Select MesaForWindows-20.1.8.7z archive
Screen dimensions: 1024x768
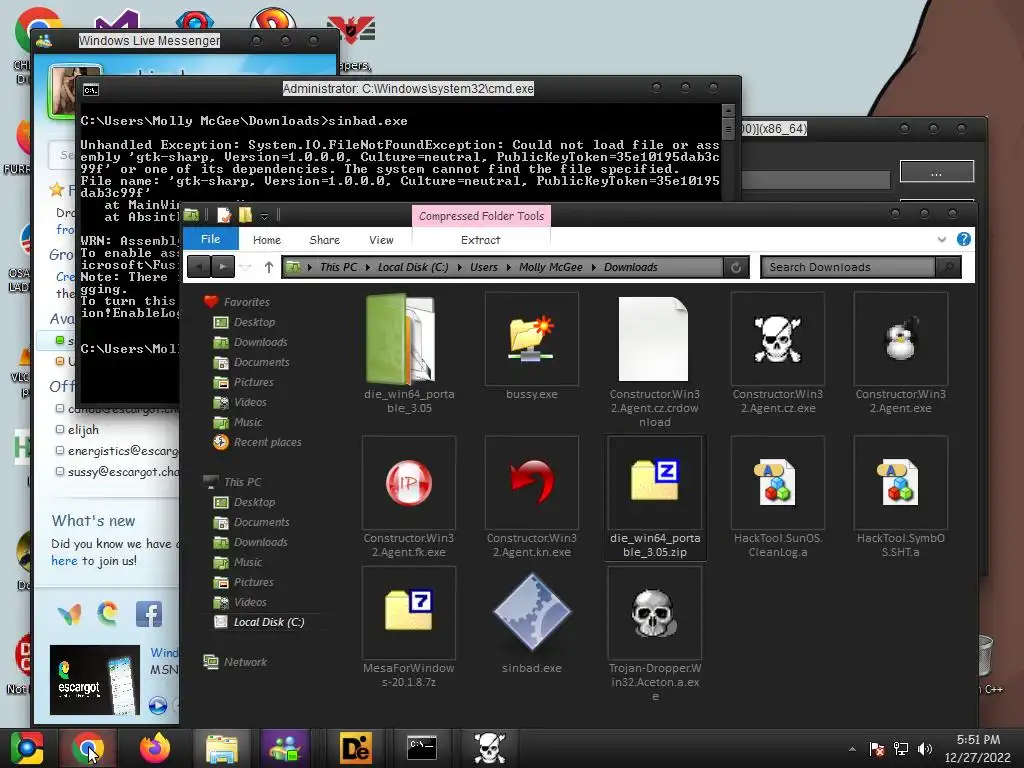[409, 627]
